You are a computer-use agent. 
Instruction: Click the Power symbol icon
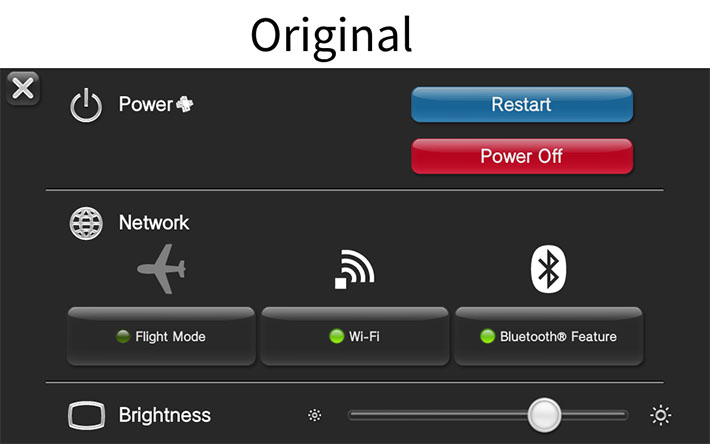coord(86,105)
